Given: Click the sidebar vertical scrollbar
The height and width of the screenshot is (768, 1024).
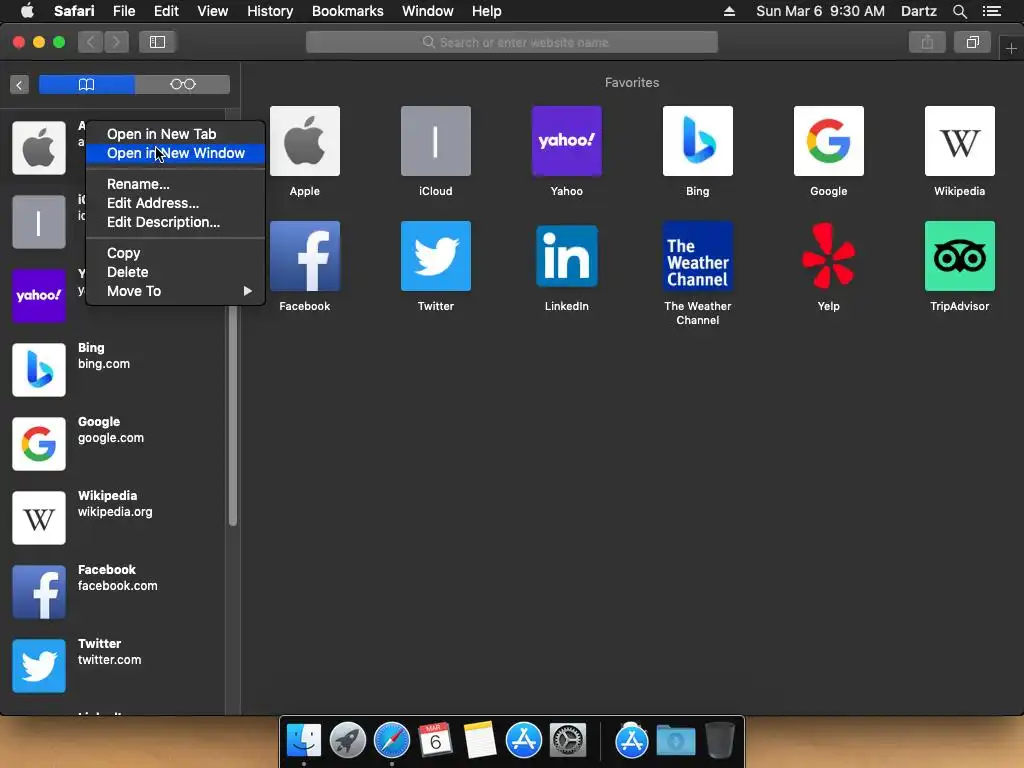Looking at the screenshot, I should pyautogui.click(x=232, y=416).
